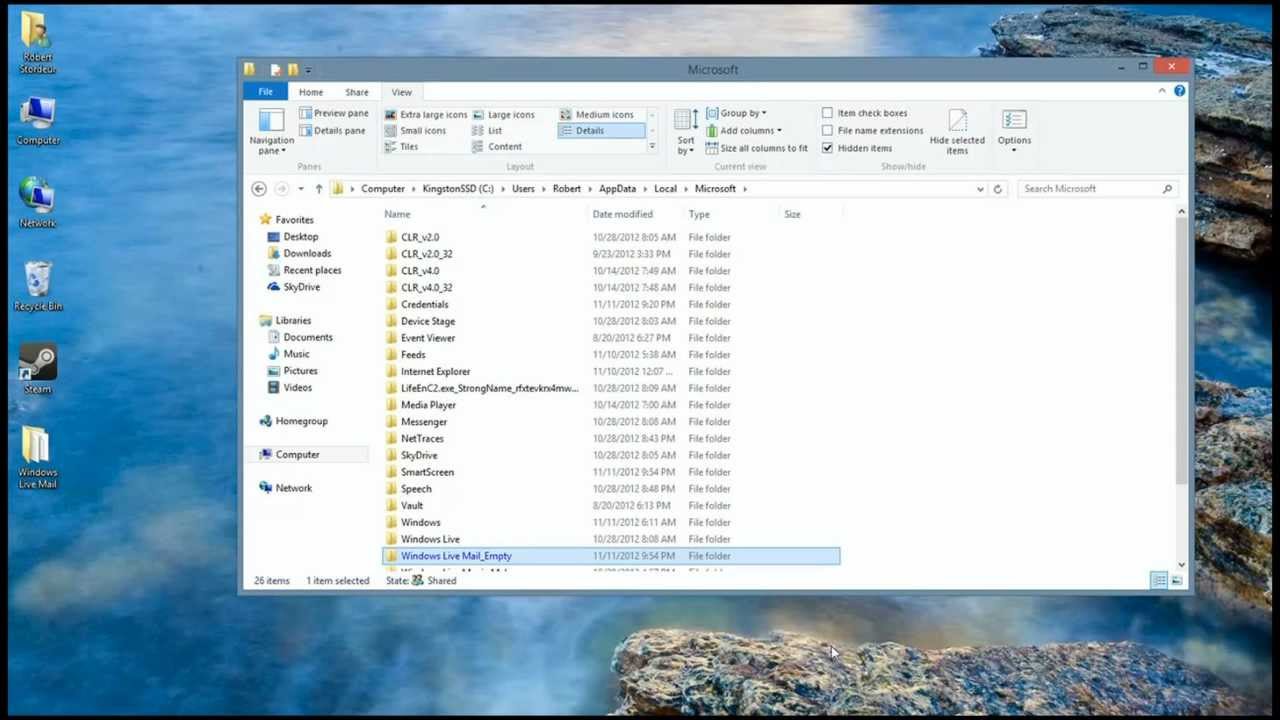Choose Medium icons layout
Screen dimensions: 1280x720
(x=597, y=114)
